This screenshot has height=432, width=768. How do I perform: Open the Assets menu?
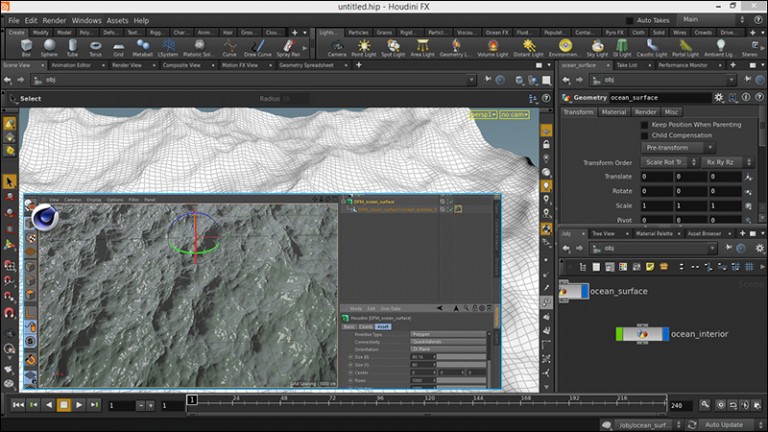pyautogui.click(x=118, y=21)
